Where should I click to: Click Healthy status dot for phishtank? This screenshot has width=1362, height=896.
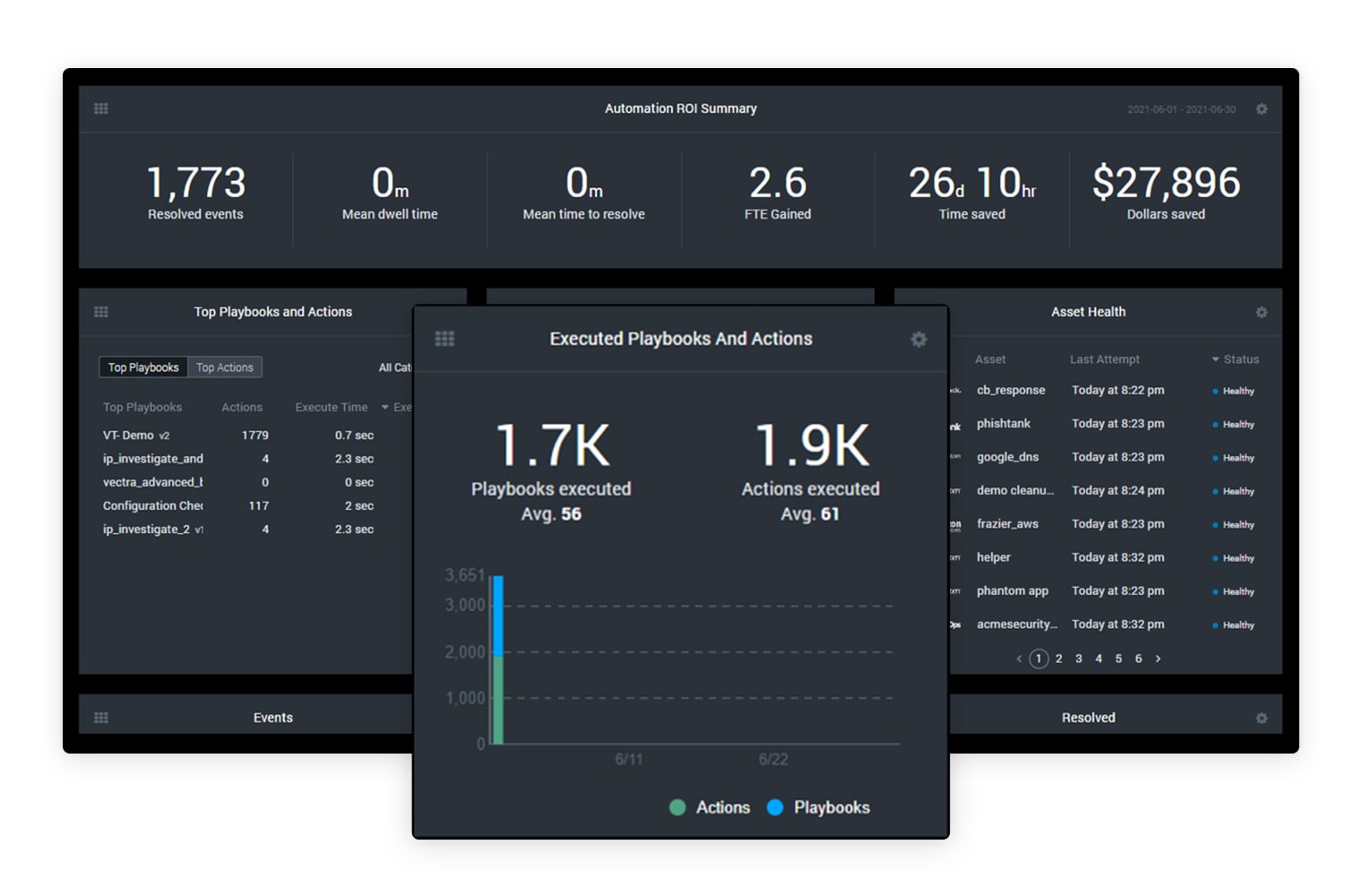[1215, 425]
